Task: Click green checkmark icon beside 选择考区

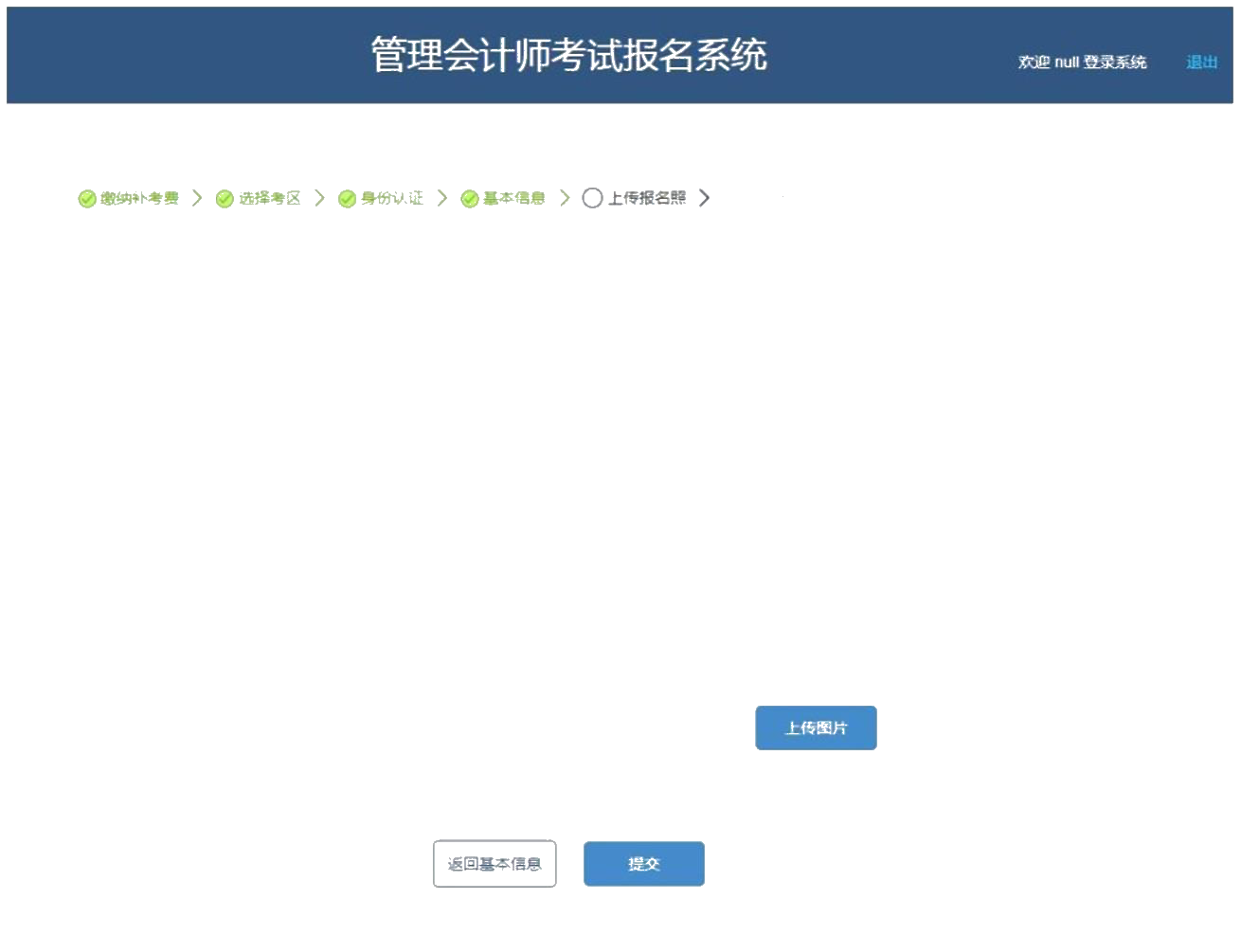Action: click(x=225, y=199)
